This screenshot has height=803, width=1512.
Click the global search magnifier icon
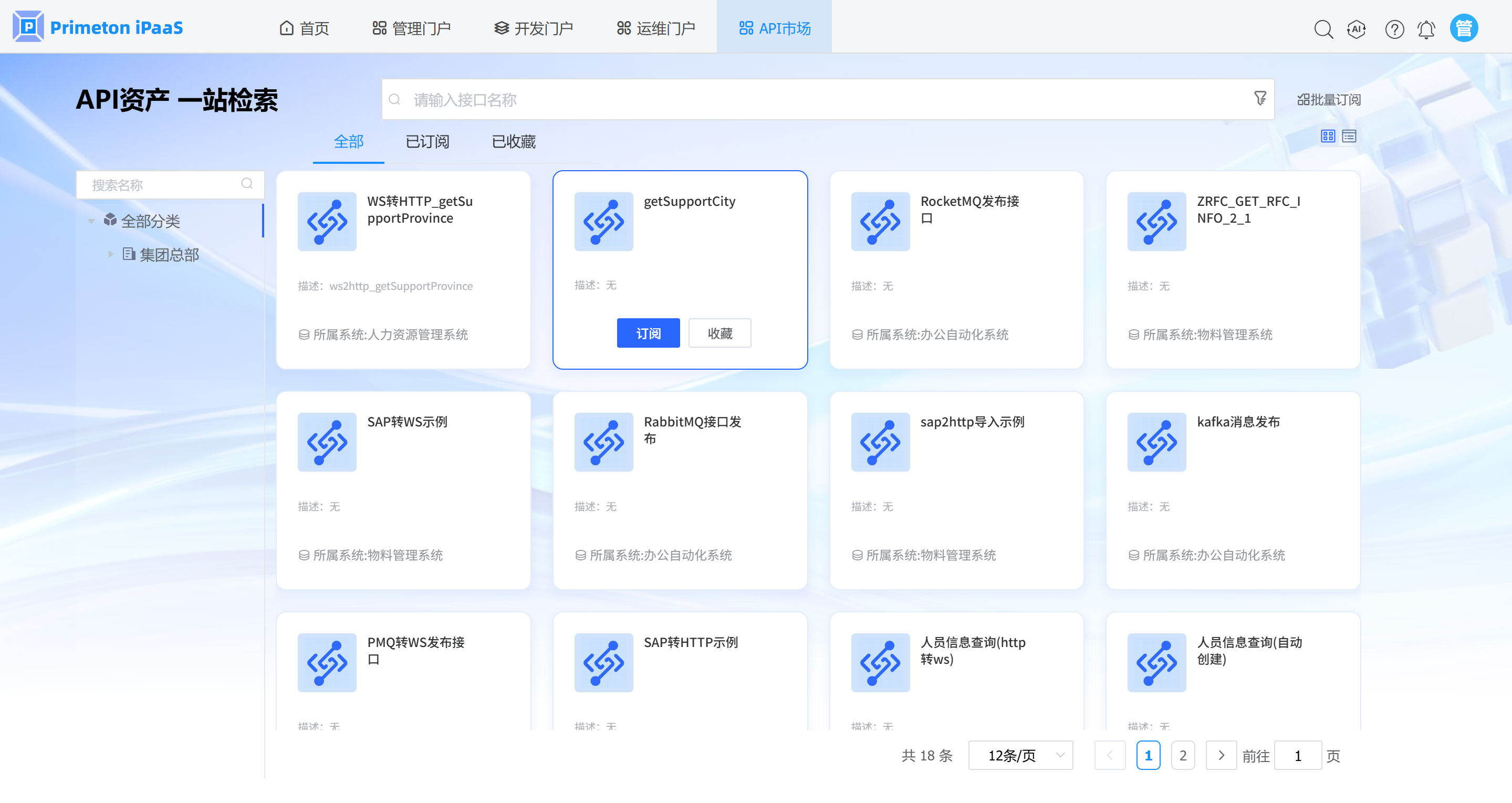click(x=1323, y=29)
